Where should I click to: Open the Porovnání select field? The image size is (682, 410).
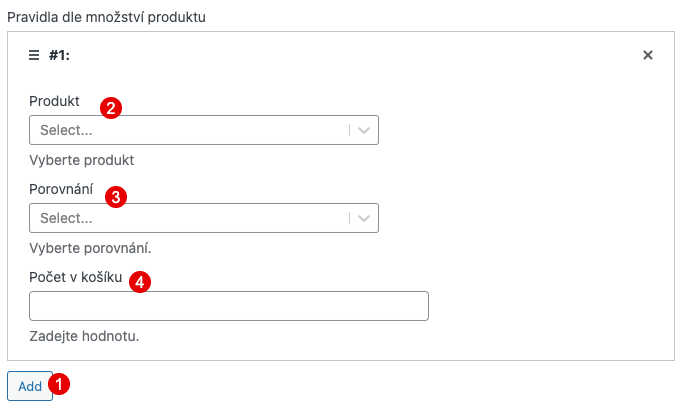204,218
